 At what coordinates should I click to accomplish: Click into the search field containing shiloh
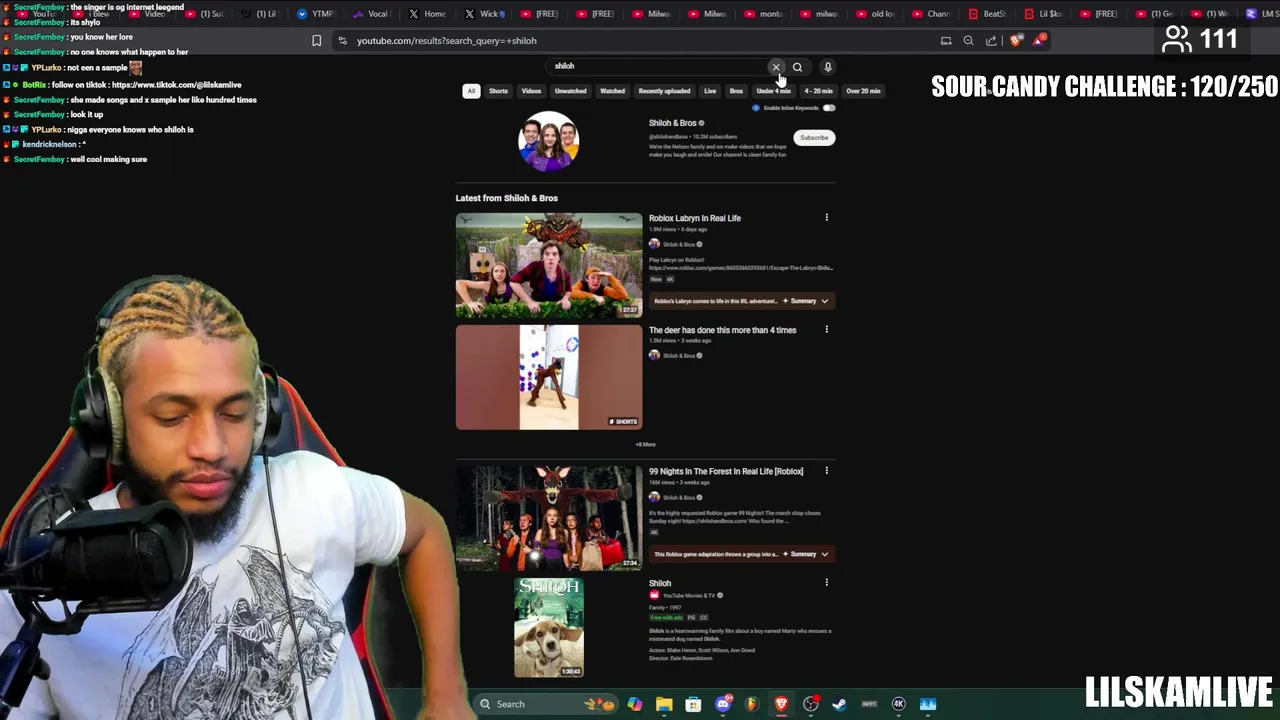point(655,66)
